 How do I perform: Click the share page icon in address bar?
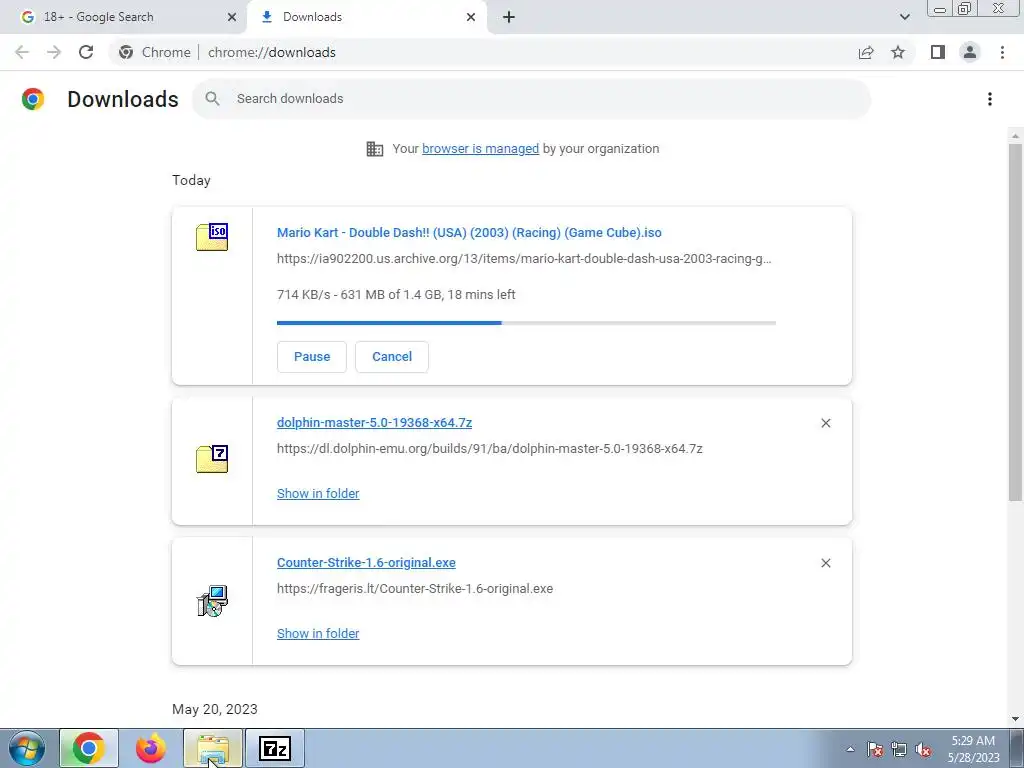866,52
